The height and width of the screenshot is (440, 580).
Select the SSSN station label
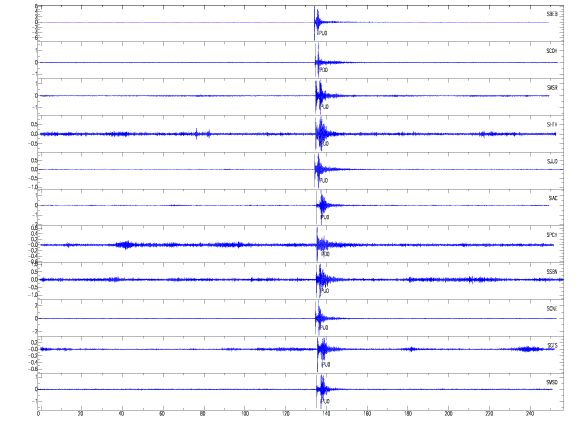click(x=552, y=272)
